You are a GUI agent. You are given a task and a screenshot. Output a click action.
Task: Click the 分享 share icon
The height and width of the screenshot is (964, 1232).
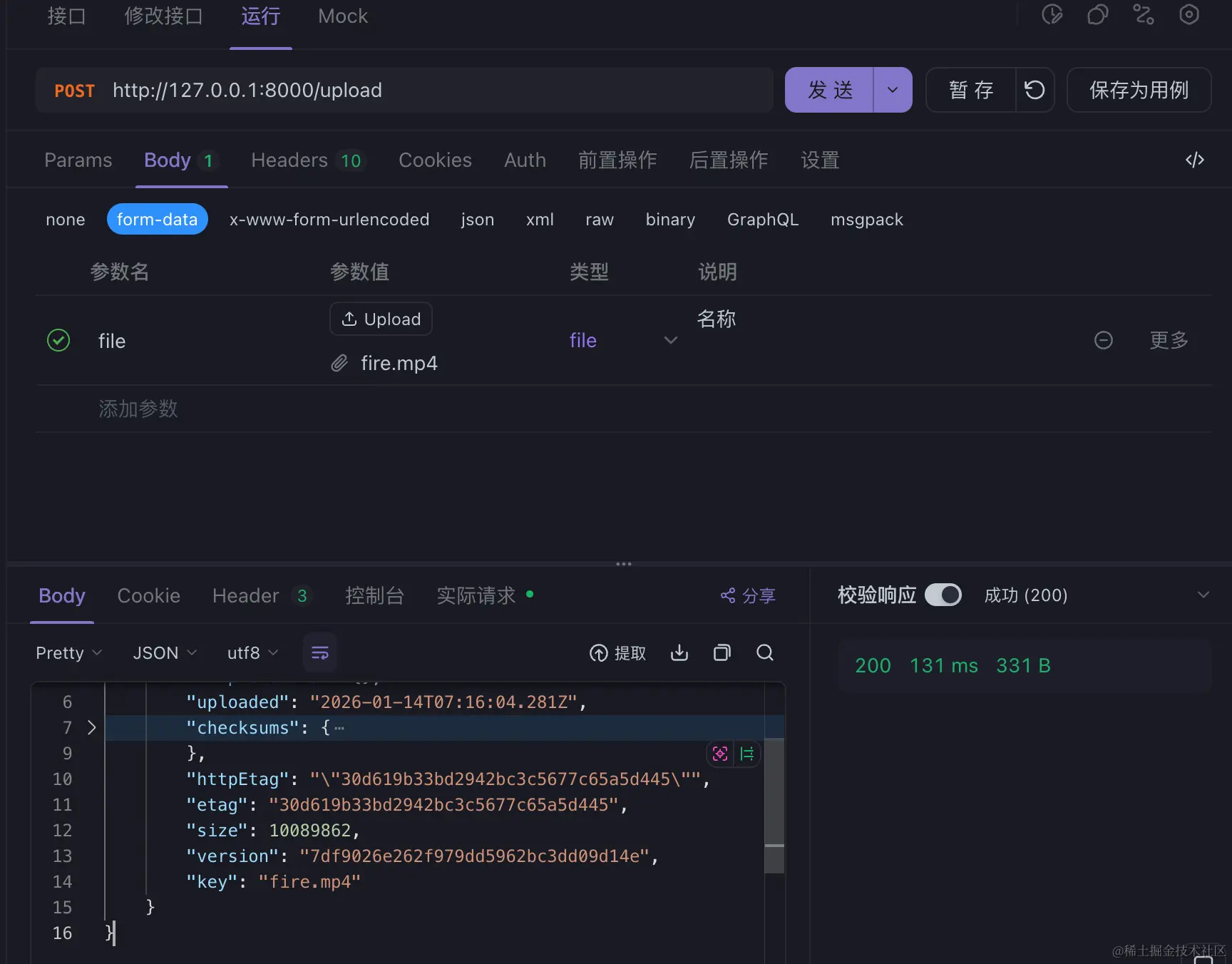[728, 595]
